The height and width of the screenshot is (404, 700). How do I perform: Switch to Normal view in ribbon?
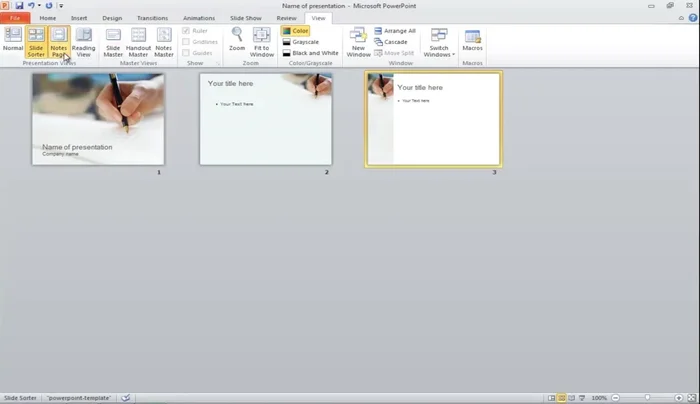click(x=13, y=41)
